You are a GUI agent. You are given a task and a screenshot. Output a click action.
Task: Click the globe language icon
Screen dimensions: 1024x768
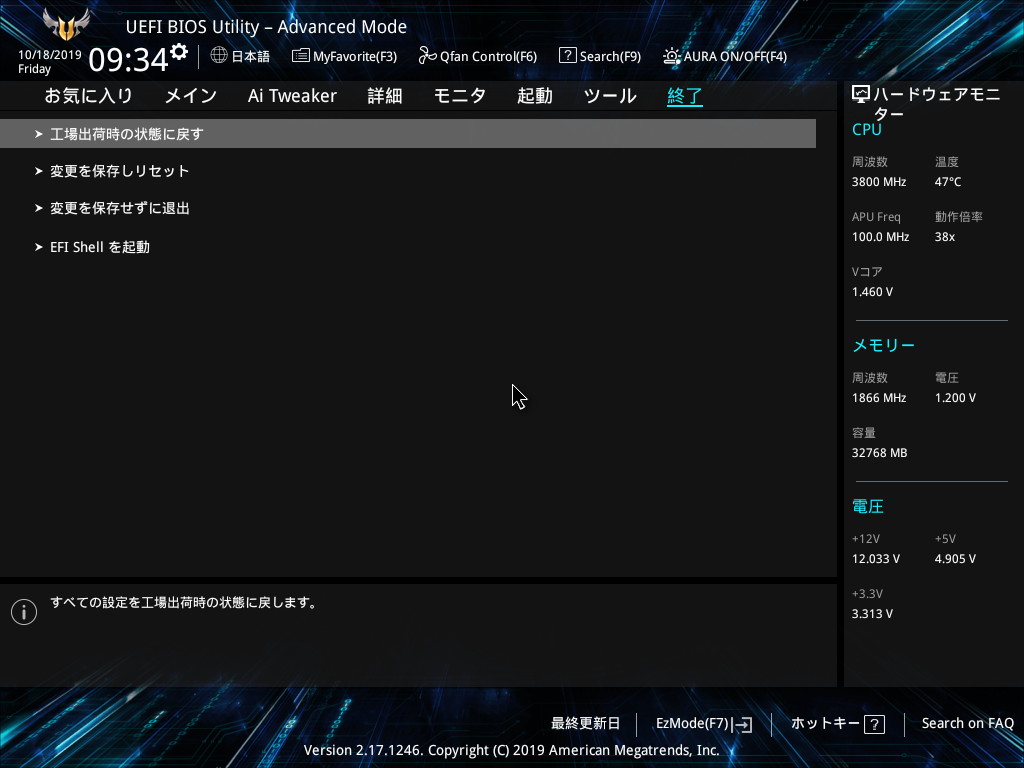[x=219, y=55]
